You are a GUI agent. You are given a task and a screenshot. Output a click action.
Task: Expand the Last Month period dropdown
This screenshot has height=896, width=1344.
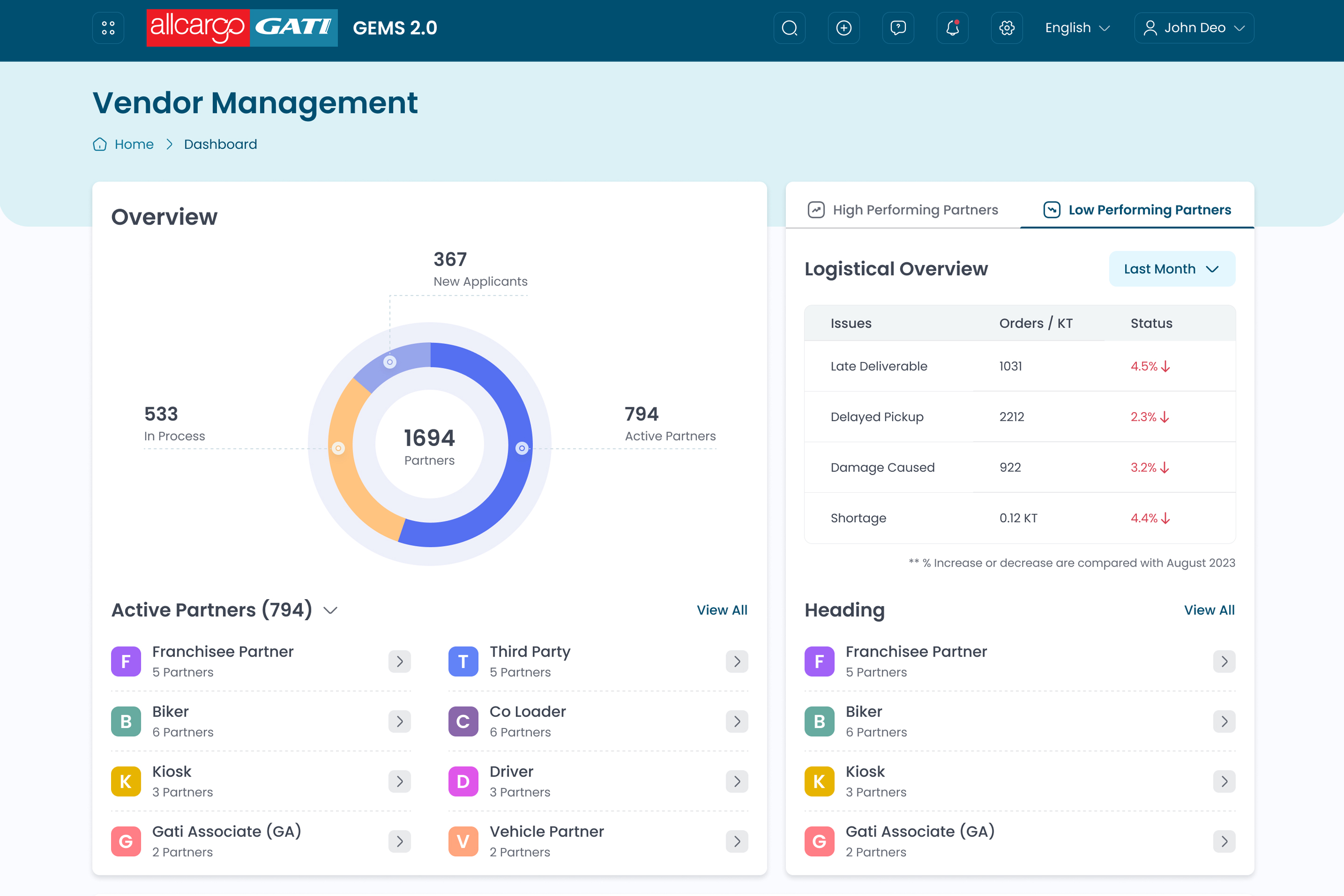pyautogui.click(x=1171, y=269)
